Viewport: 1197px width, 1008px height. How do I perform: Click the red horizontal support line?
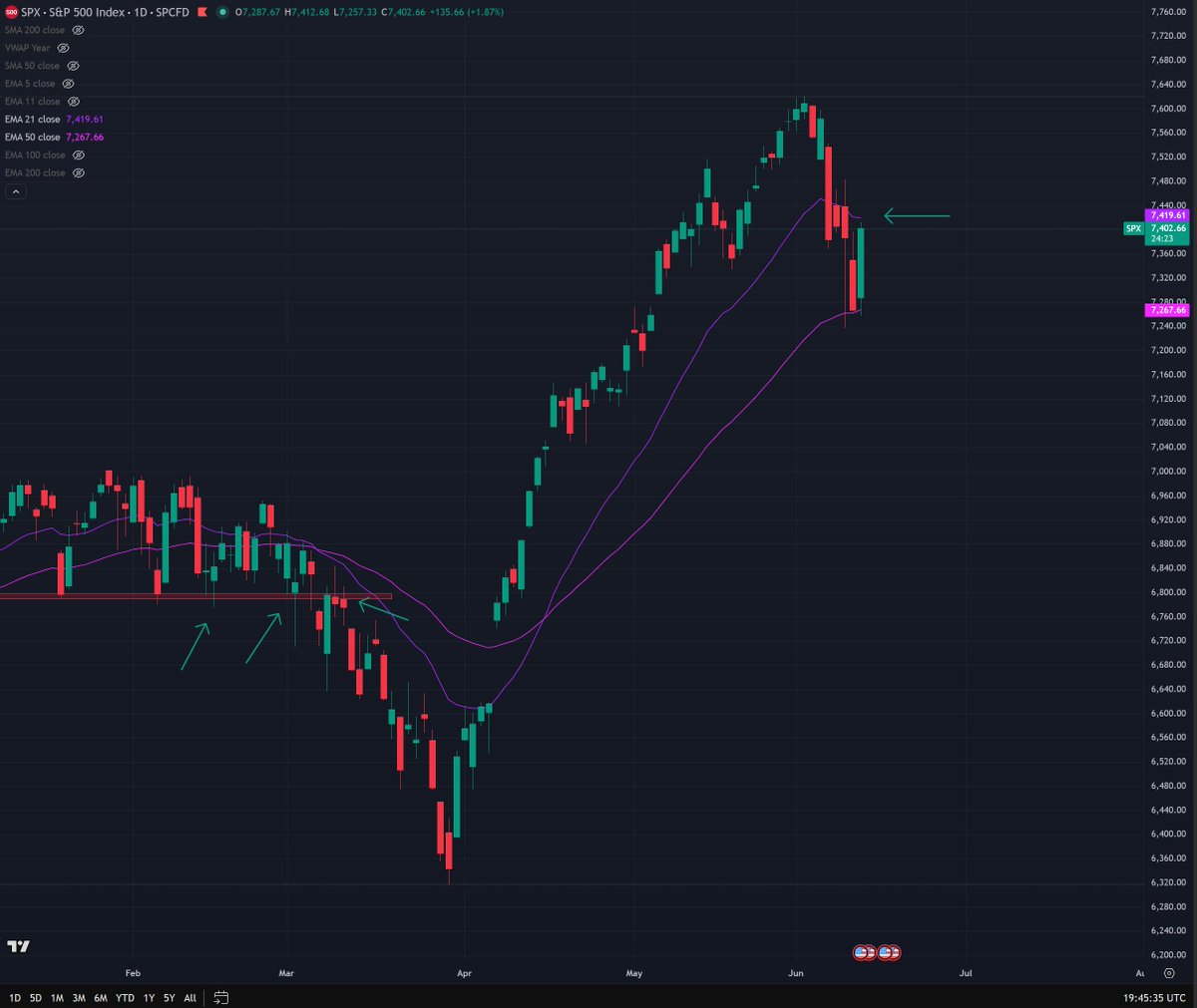coord(196,596)
